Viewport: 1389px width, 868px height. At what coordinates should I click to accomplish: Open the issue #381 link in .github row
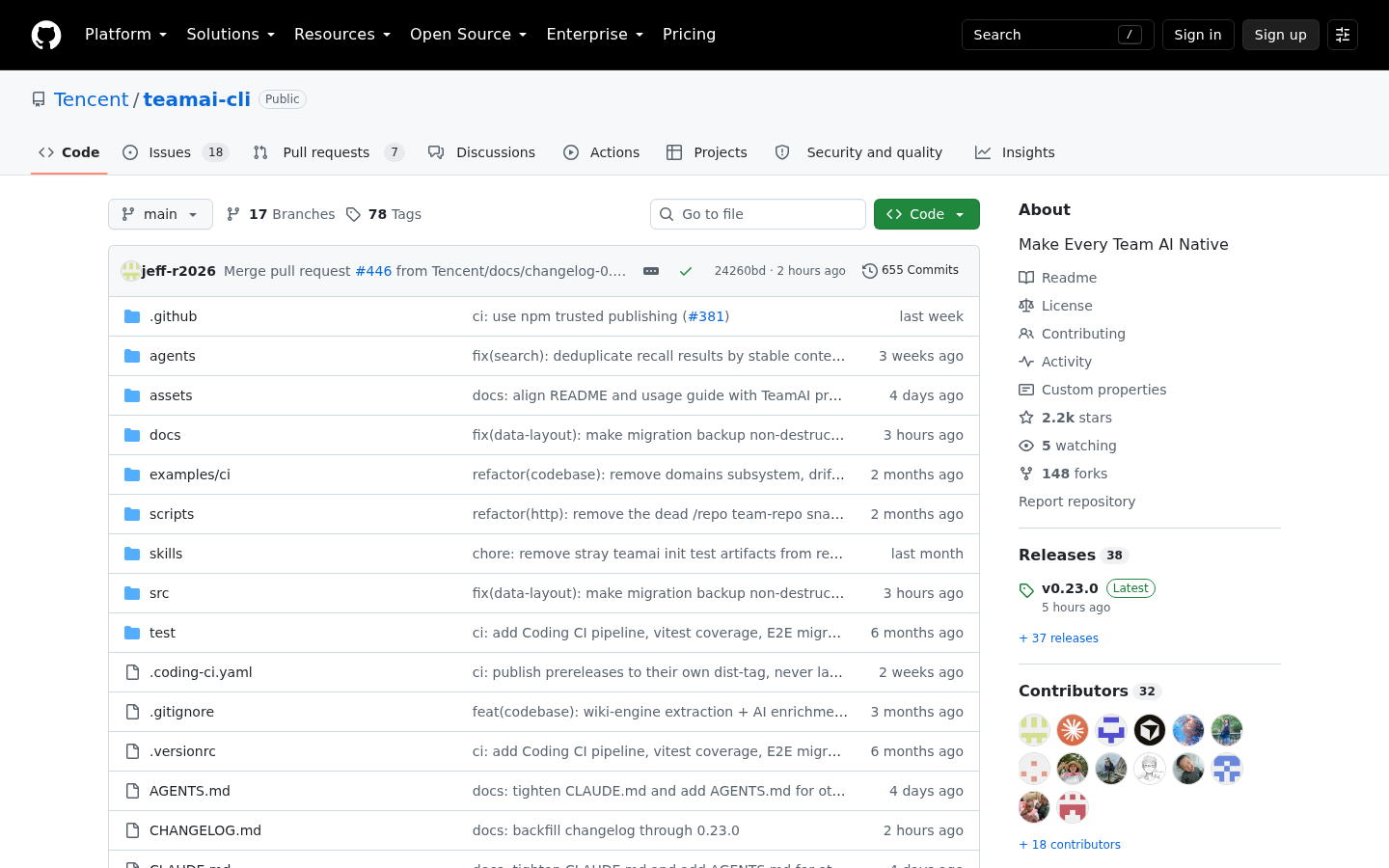coord(706,316)
